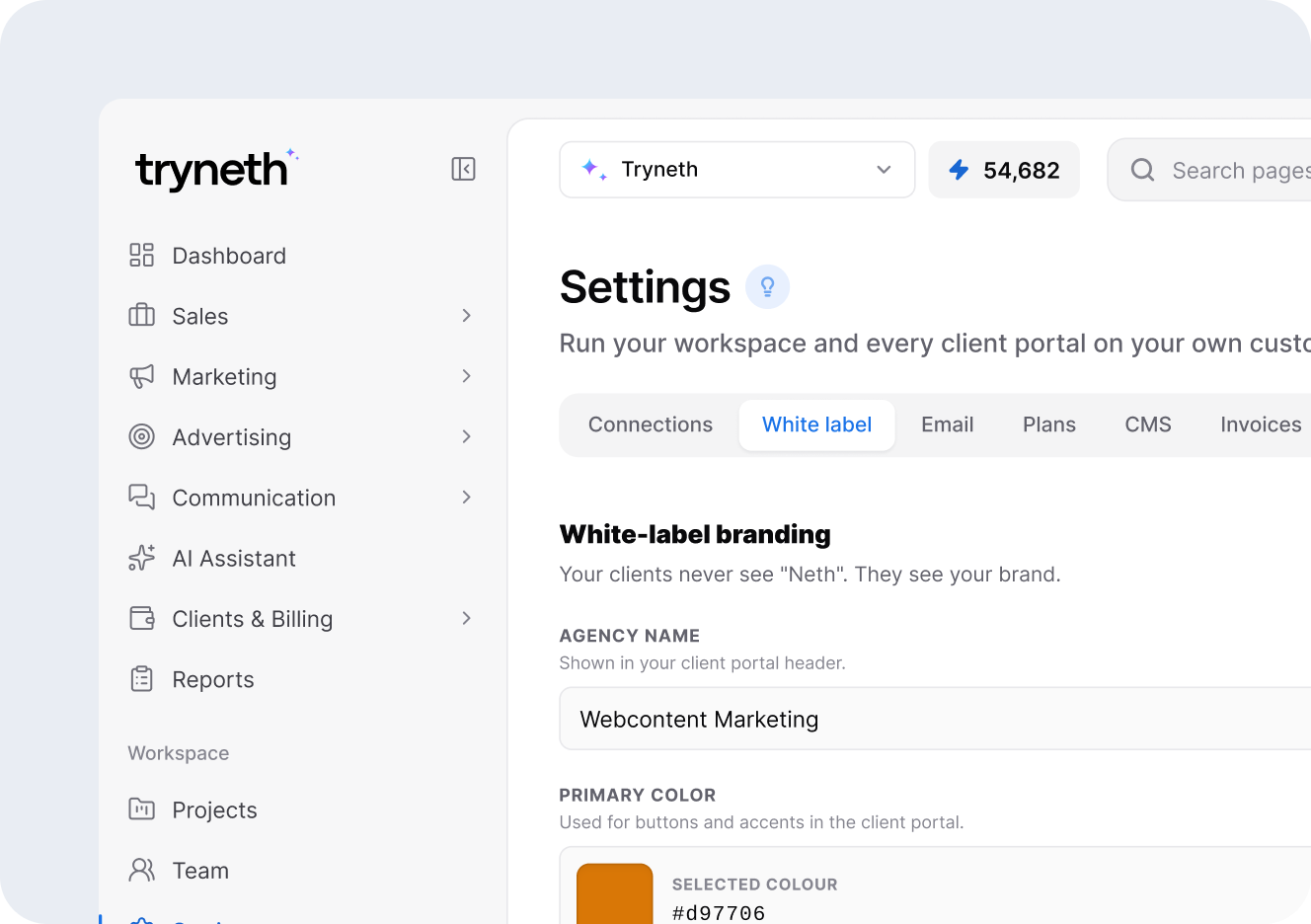Select the White label tab
Viewport: 1311px width, 924px height.
tap(817, 424)
